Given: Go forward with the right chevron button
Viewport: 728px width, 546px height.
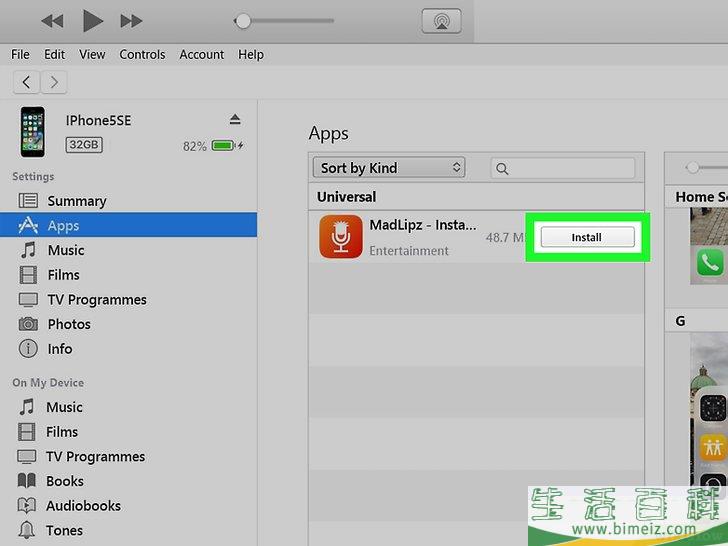Looking at the screenshot, I should (x=54, y=82).
